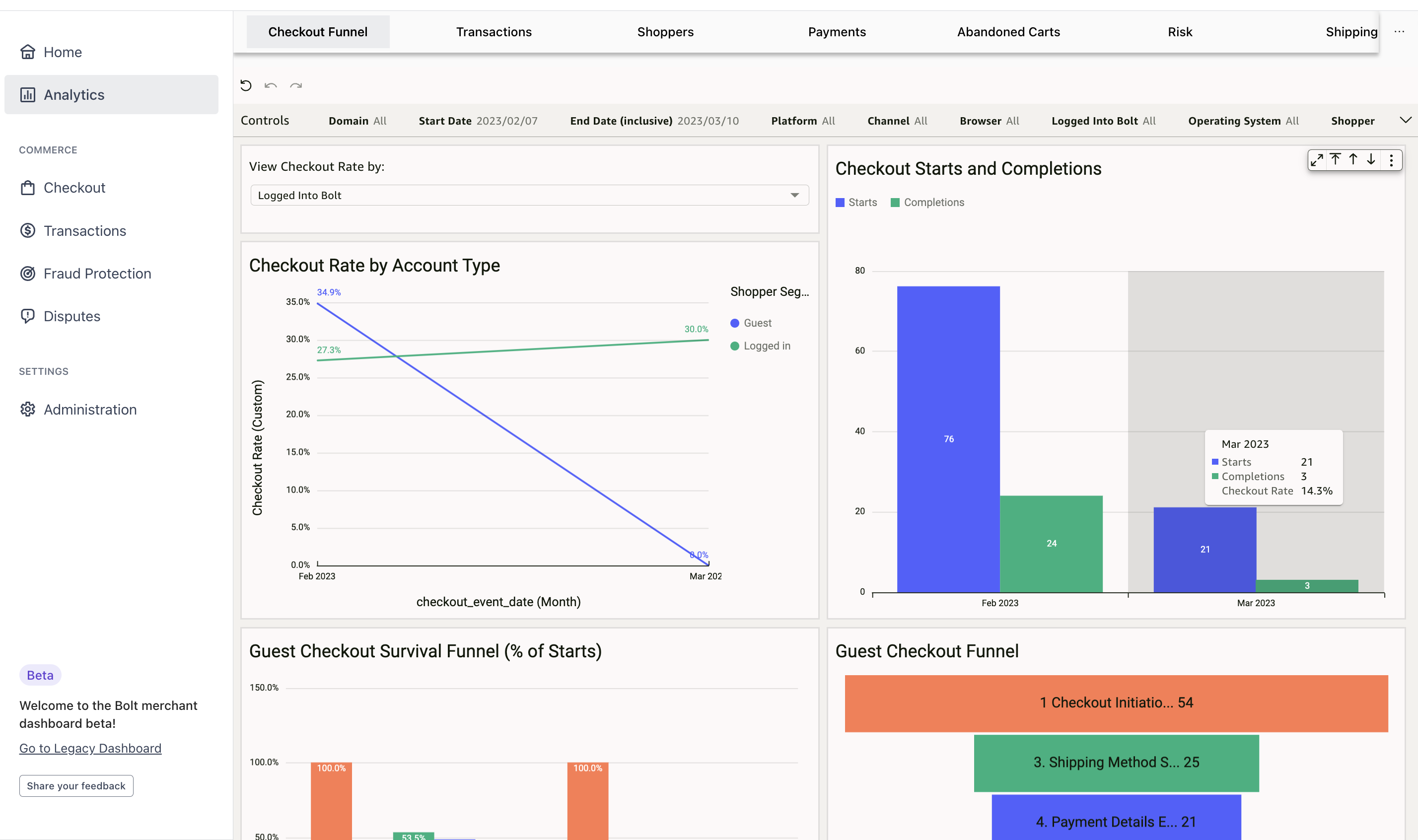Maximize the Checkout Starts and Completions chart
Screen dimensions: 1418x840
pyautogui.click(x=1317, y=160)
